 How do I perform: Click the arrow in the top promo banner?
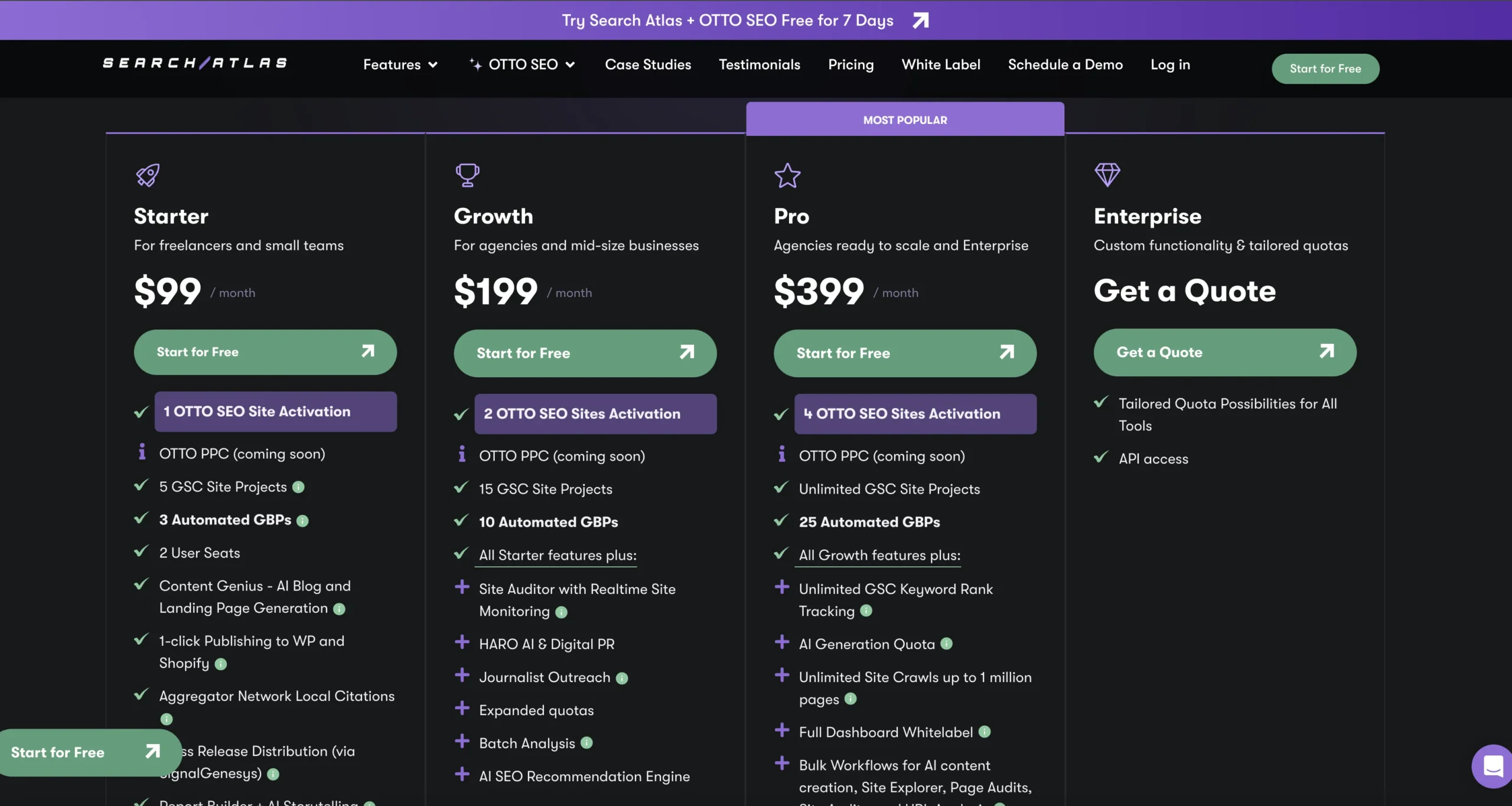920,21
